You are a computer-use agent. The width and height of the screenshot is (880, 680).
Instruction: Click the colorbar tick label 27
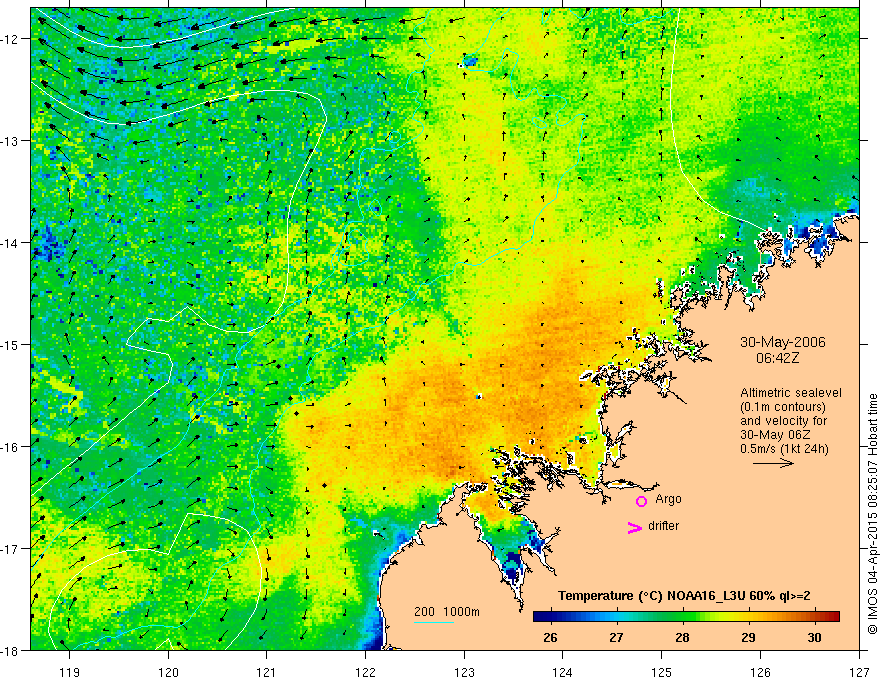[x=616, y=637]
